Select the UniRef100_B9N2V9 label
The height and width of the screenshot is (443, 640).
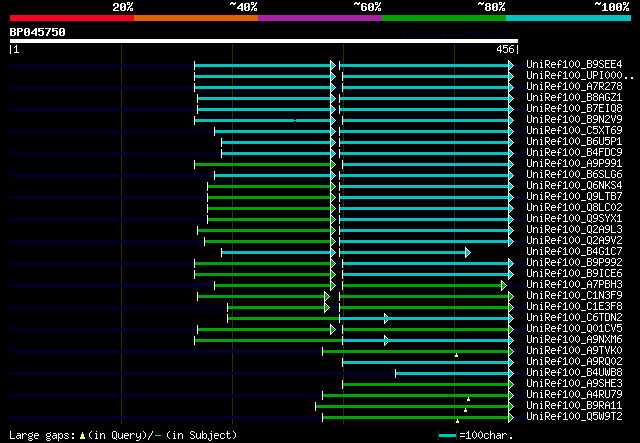[x=574, y=120]
